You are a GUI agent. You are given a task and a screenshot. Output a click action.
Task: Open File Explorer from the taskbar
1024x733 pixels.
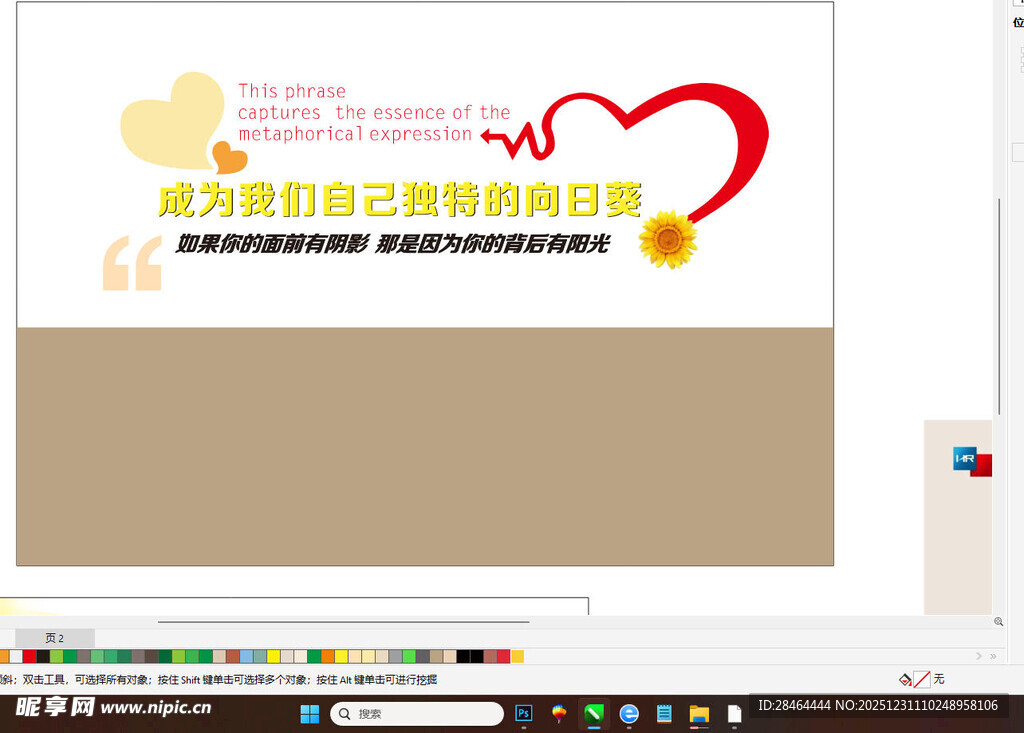coord(697,713)
